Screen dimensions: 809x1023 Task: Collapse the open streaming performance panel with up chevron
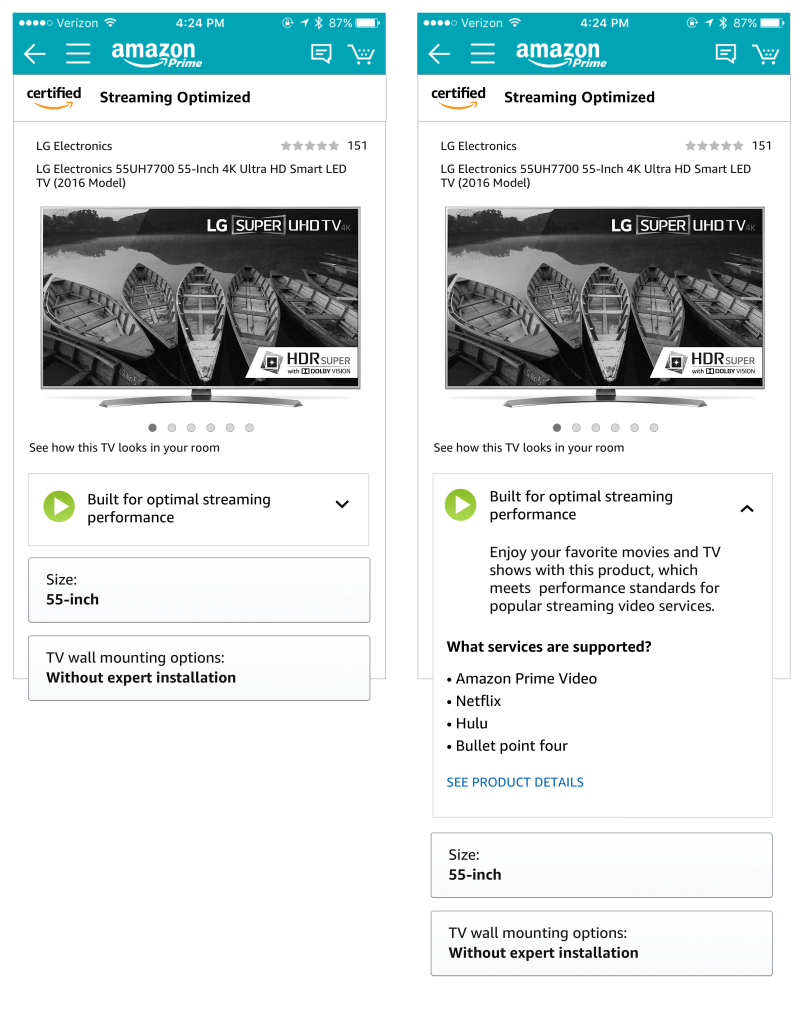click(x=746, y=509)
